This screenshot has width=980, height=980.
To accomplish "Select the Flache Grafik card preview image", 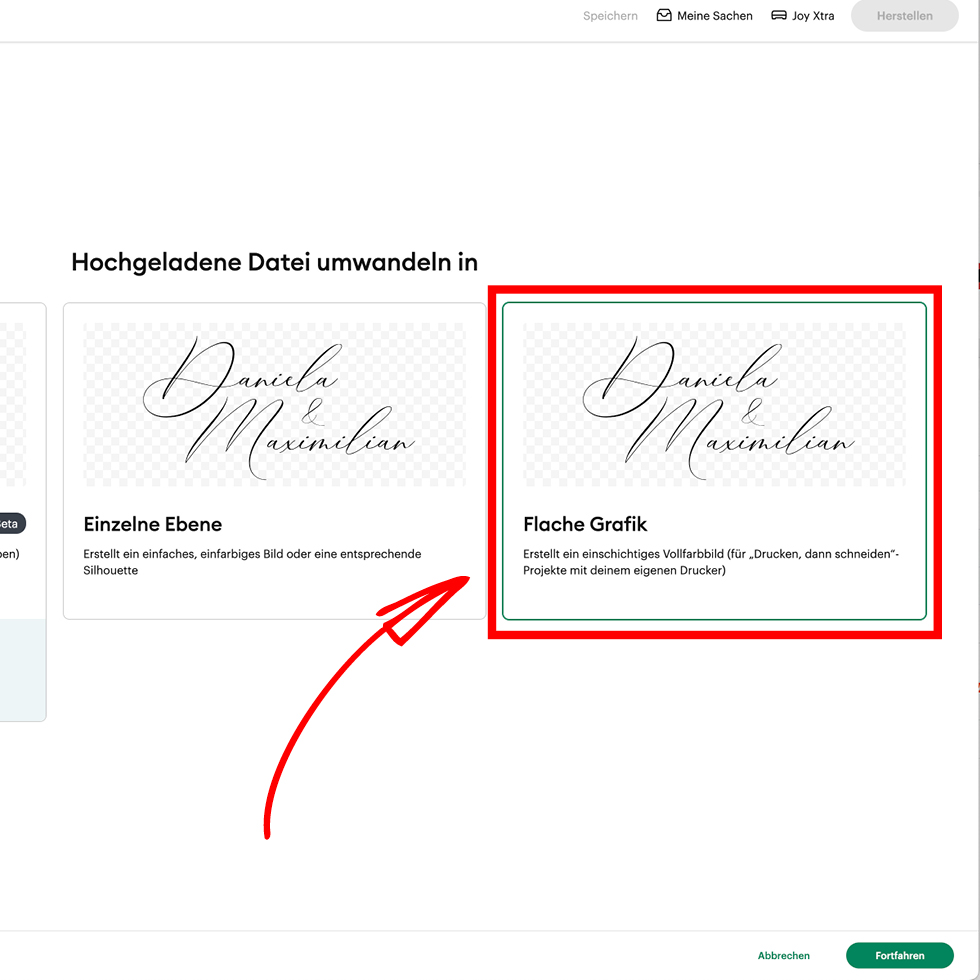I will [714, 404].
